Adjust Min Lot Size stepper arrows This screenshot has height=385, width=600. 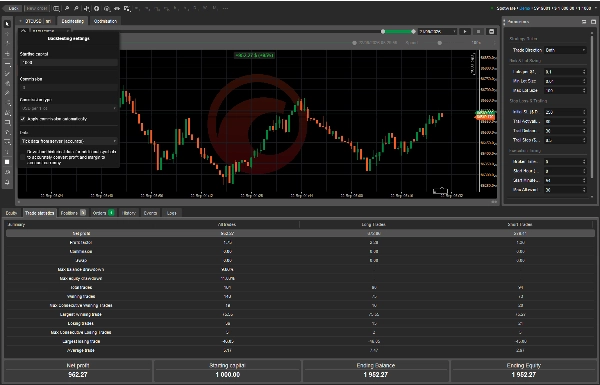point(584,81)
